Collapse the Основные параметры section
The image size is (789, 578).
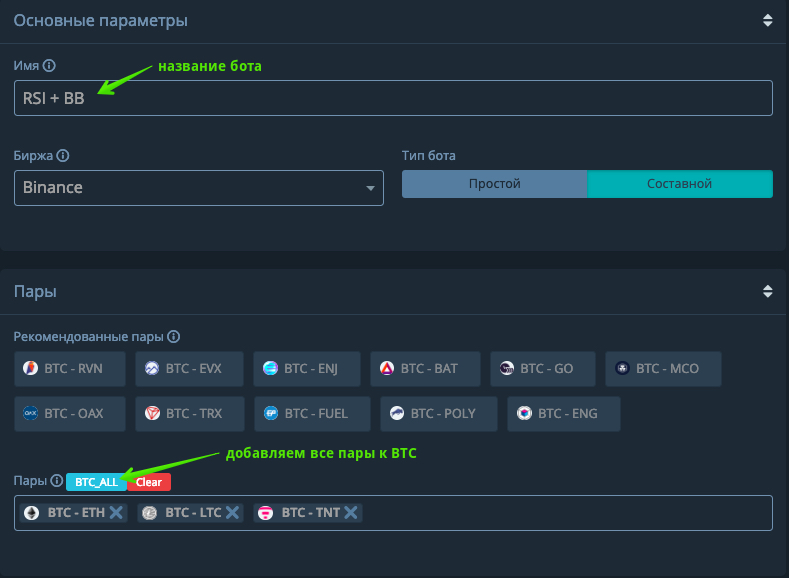coord(767,20)
